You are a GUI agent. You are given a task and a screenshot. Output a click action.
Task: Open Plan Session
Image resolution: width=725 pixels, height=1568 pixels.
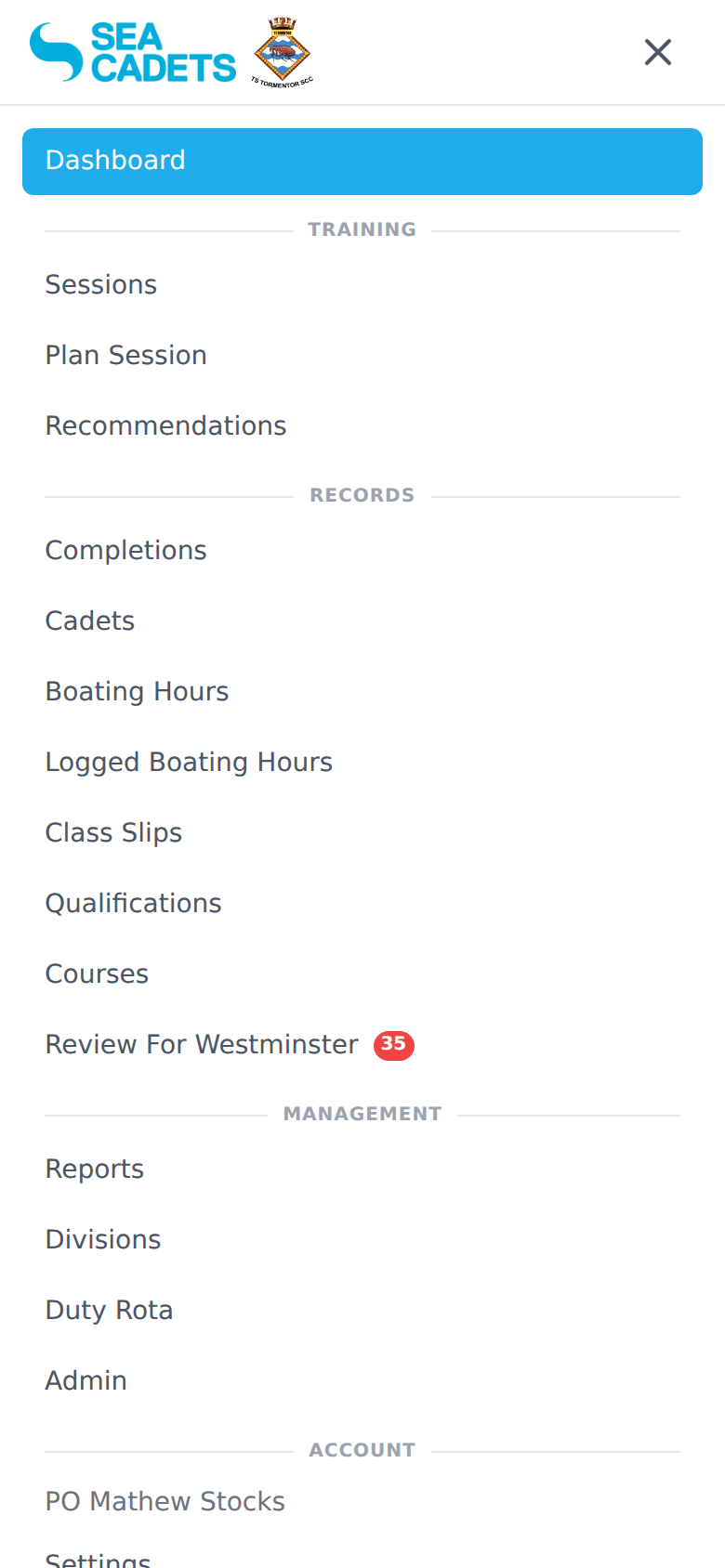point(125,355)
